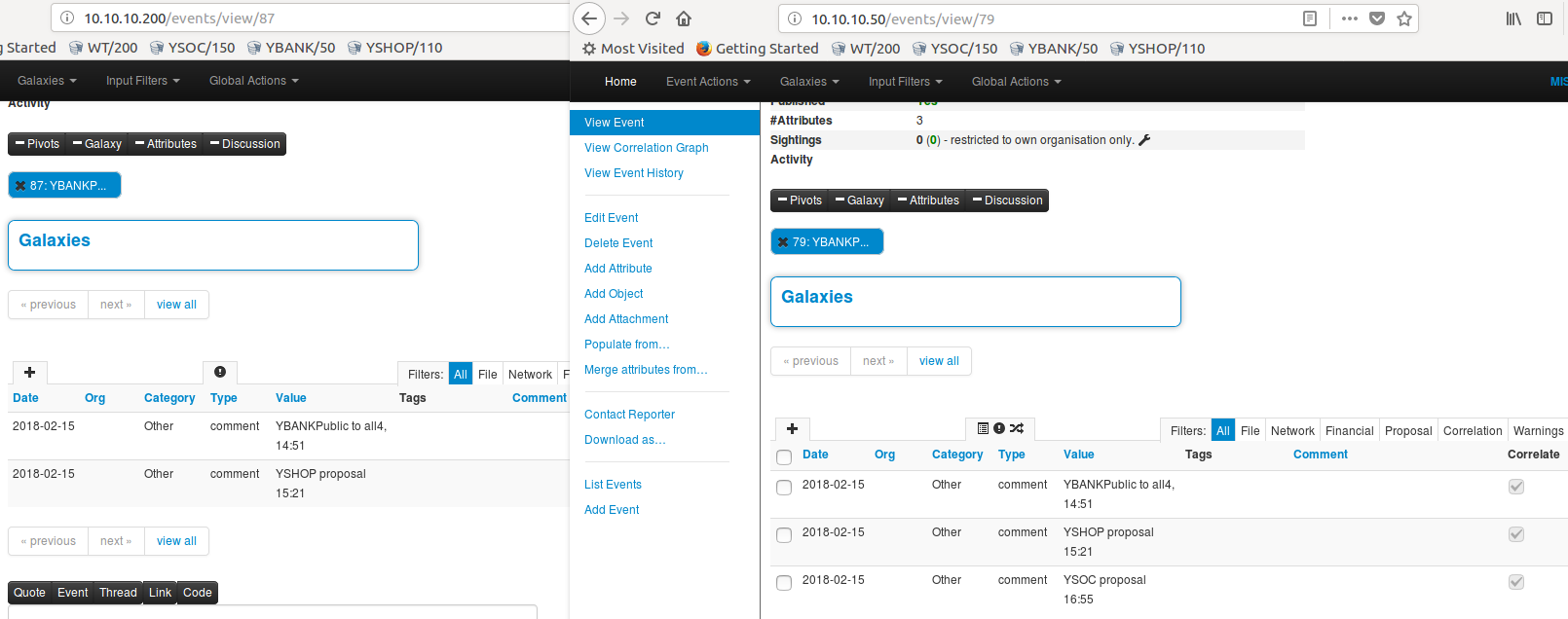Toggle Correlate checkbox for YSOC proposal row

click(x=1516, y=582)
